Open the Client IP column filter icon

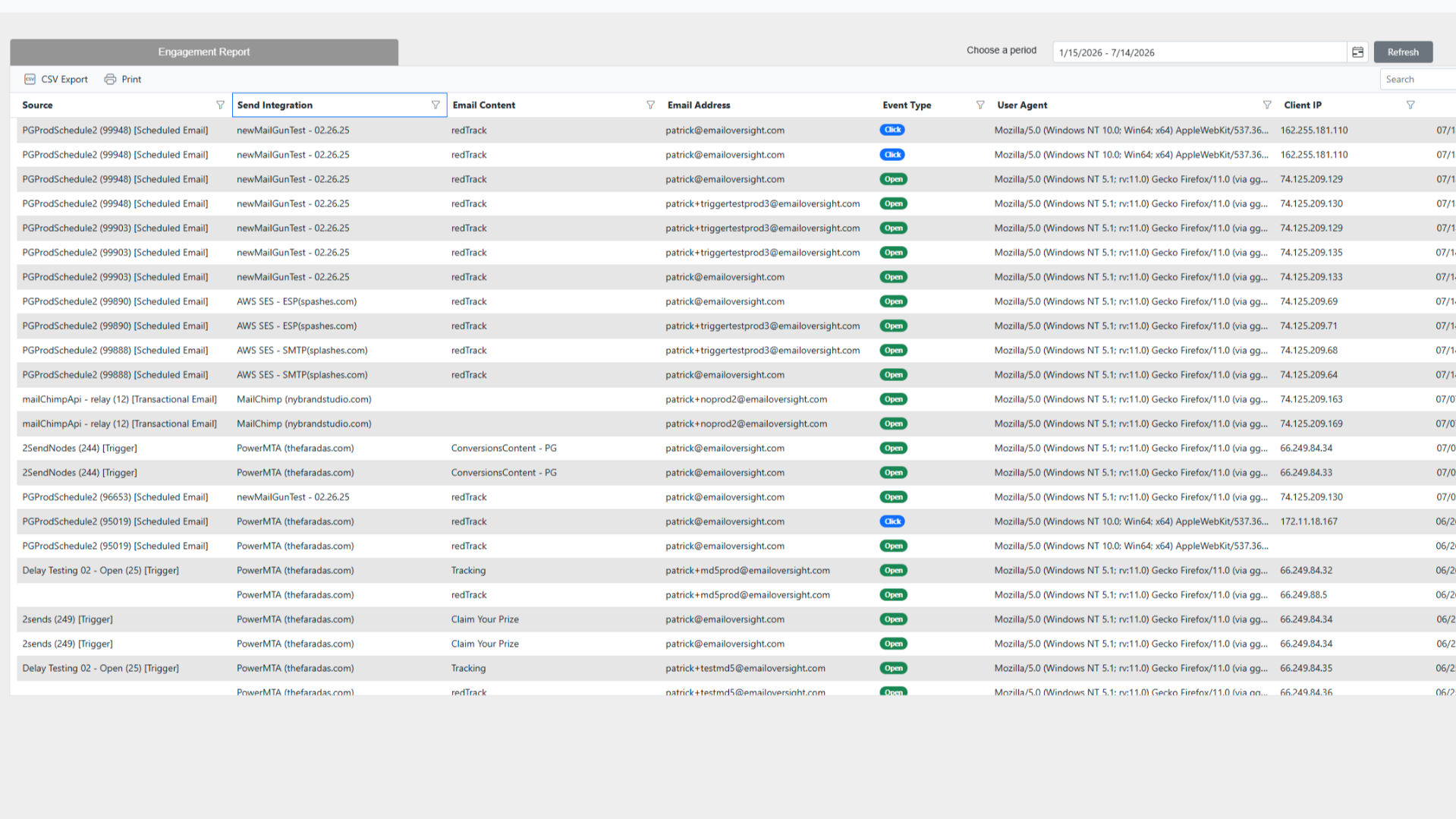click(x=1410, y=105)
